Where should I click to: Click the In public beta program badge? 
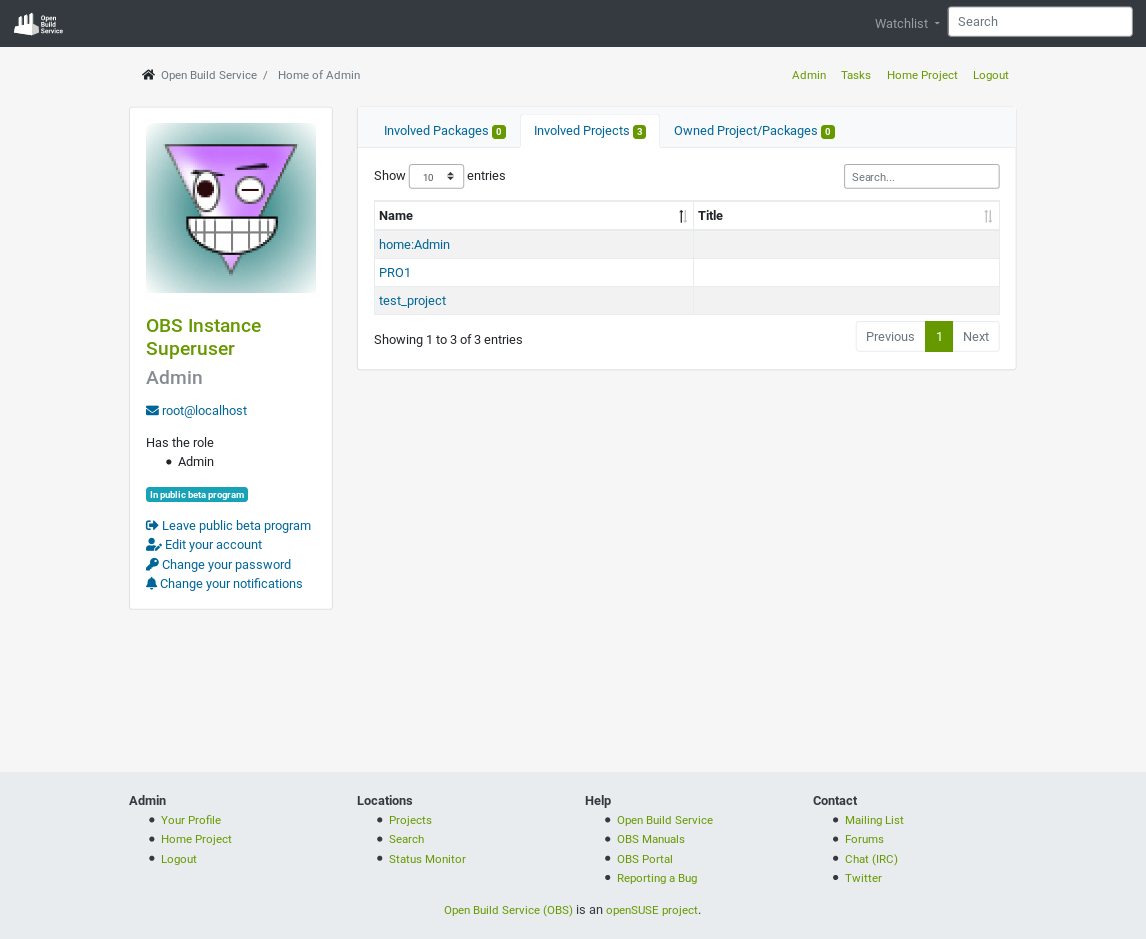point(197,494)
